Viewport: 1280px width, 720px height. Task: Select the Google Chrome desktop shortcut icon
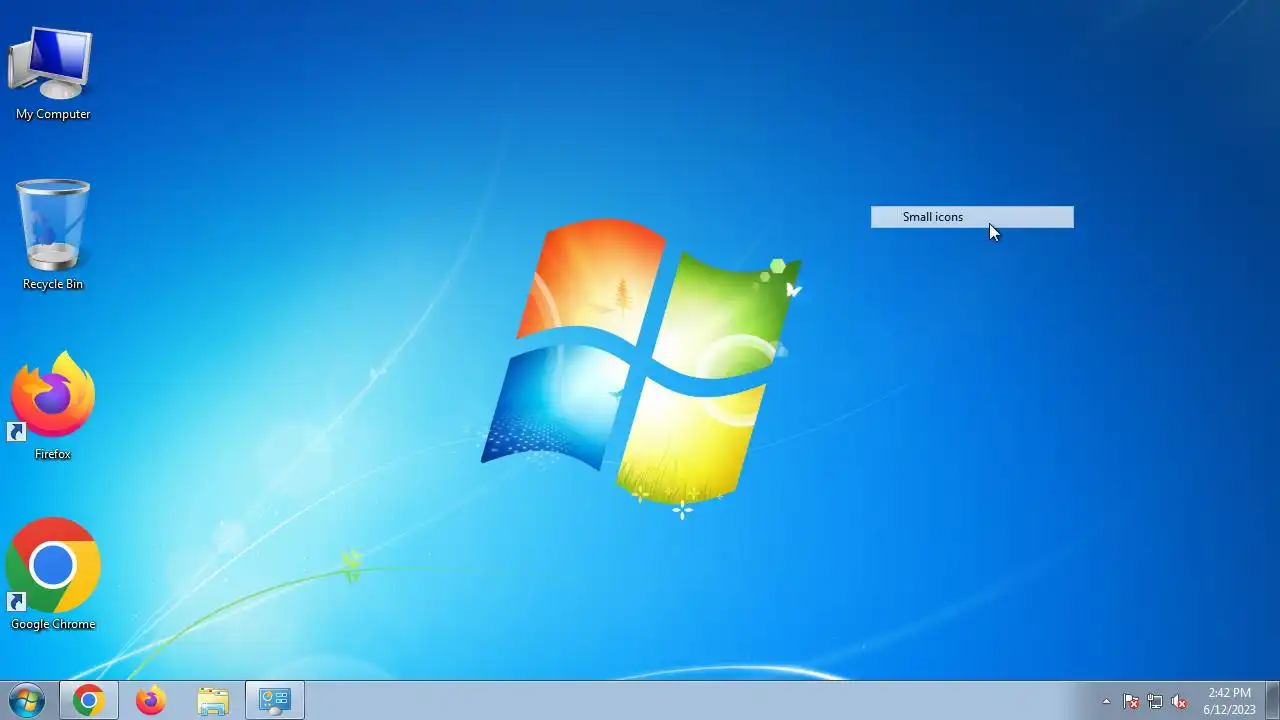(53, 565)
